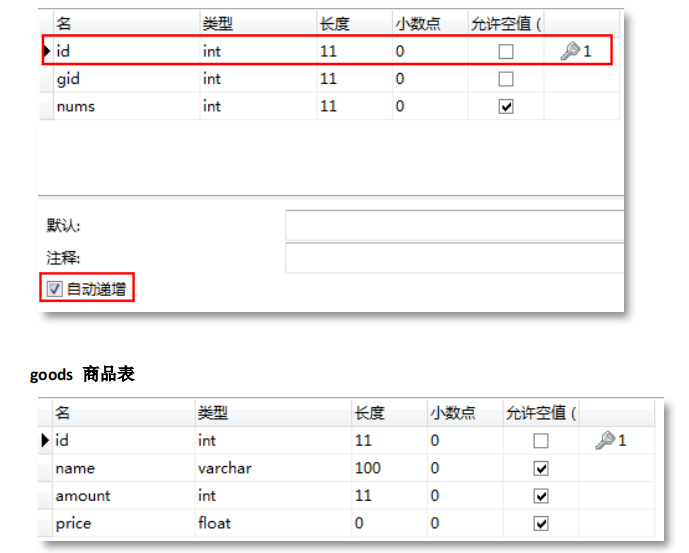Click the 注释: label text
The width and height of the screenshot is (689, 553).
pyautogui.click(x=63, y=258)
